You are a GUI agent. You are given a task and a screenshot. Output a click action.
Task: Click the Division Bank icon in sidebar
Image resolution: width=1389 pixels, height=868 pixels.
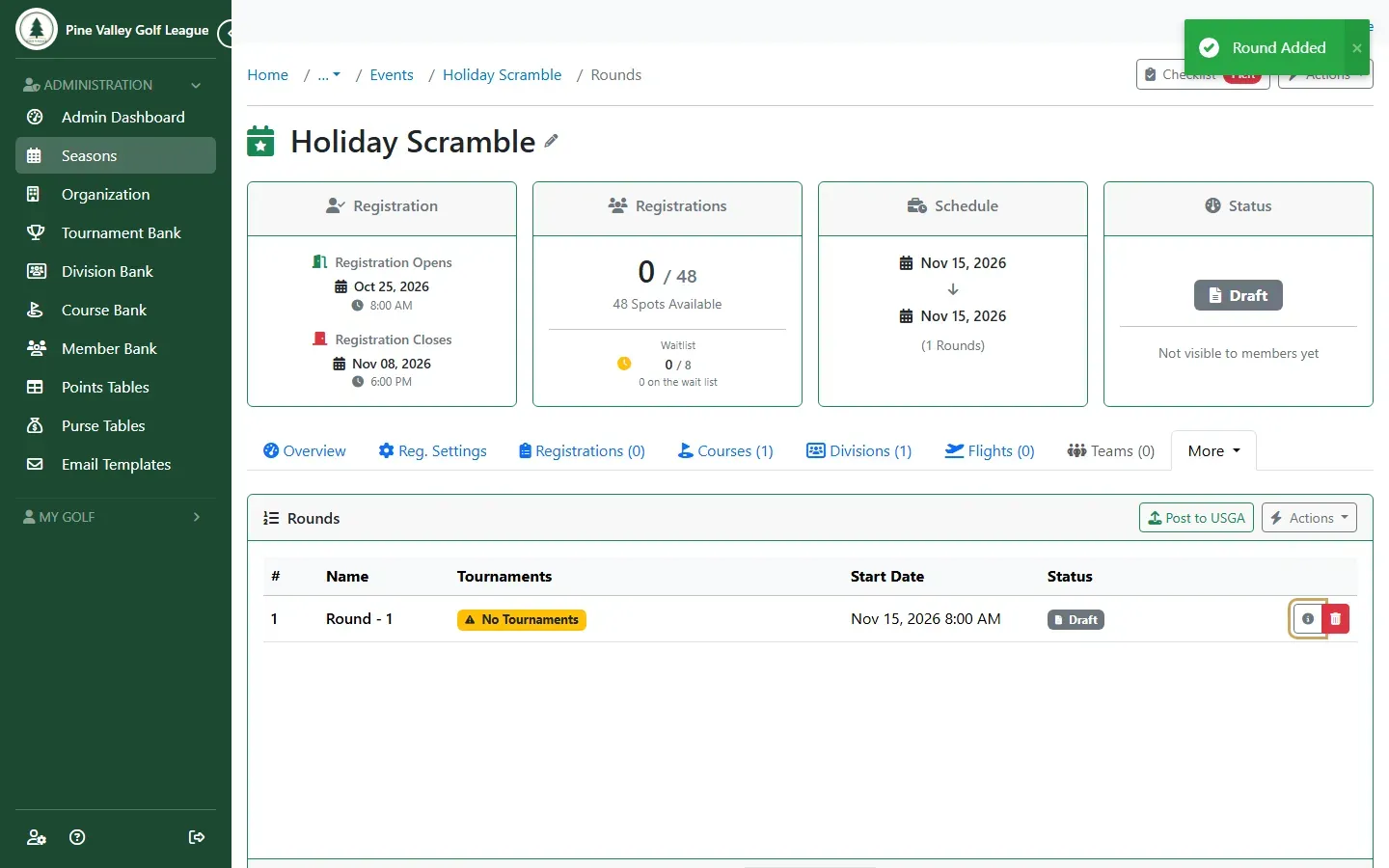click(x=36, y=271)
